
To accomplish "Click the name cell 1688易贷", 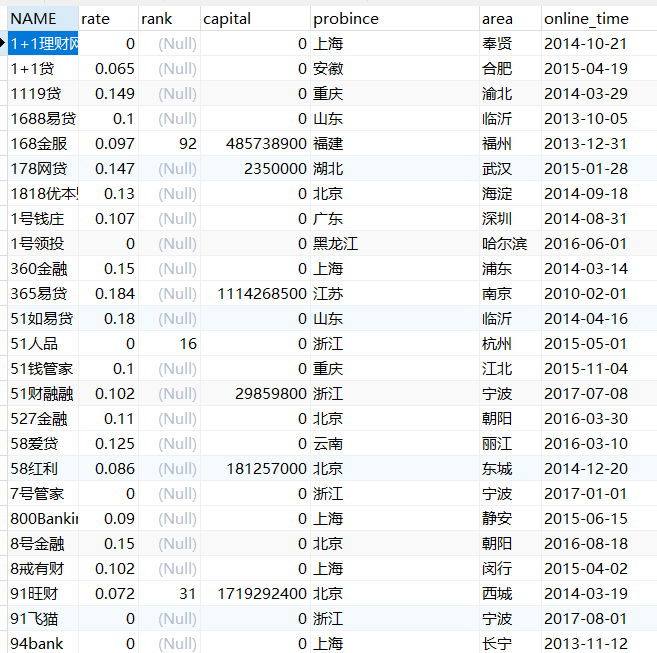I will pyautogui.click(x=43, y=119).
